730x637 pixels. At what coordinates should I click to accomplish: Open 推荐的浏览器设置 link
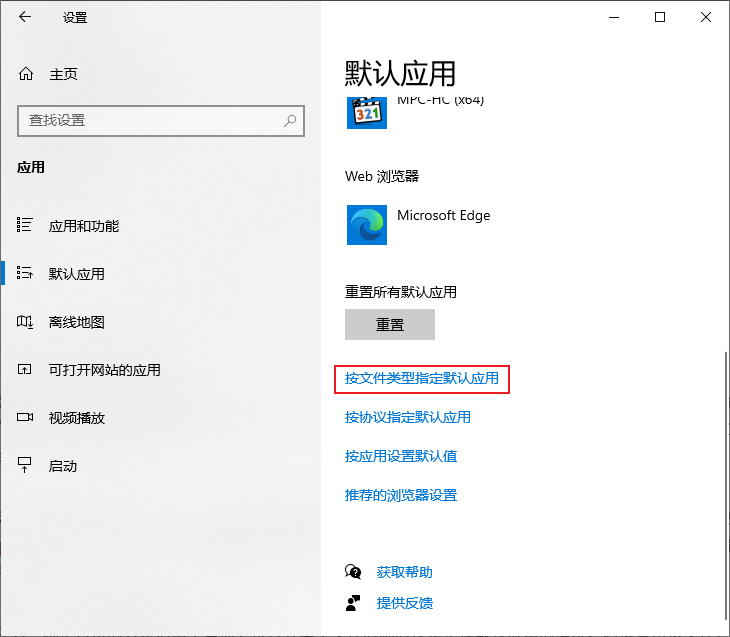pos(401,495)
